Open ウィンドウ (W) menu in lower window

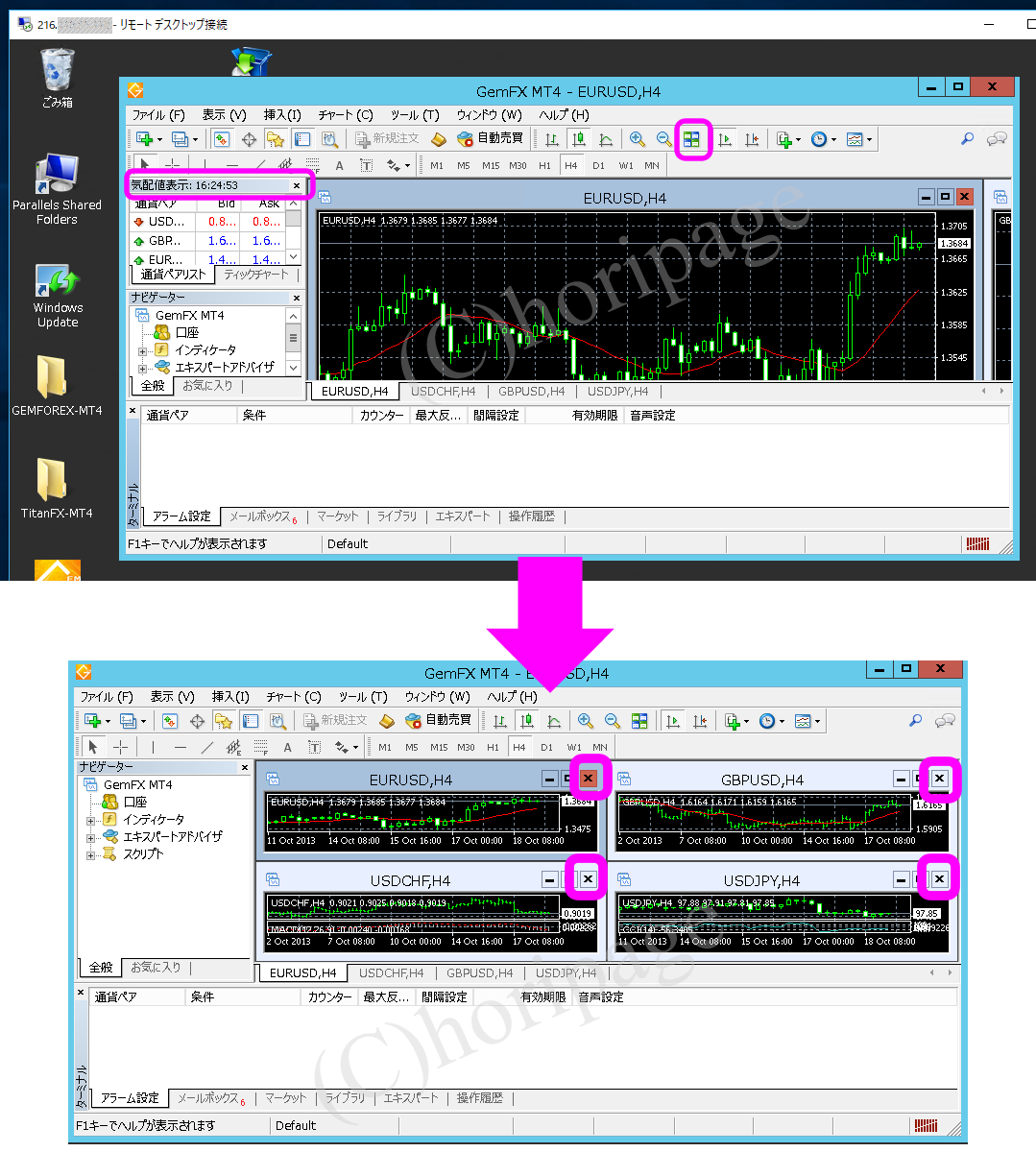pyautogui.click(x=437, y=696)
